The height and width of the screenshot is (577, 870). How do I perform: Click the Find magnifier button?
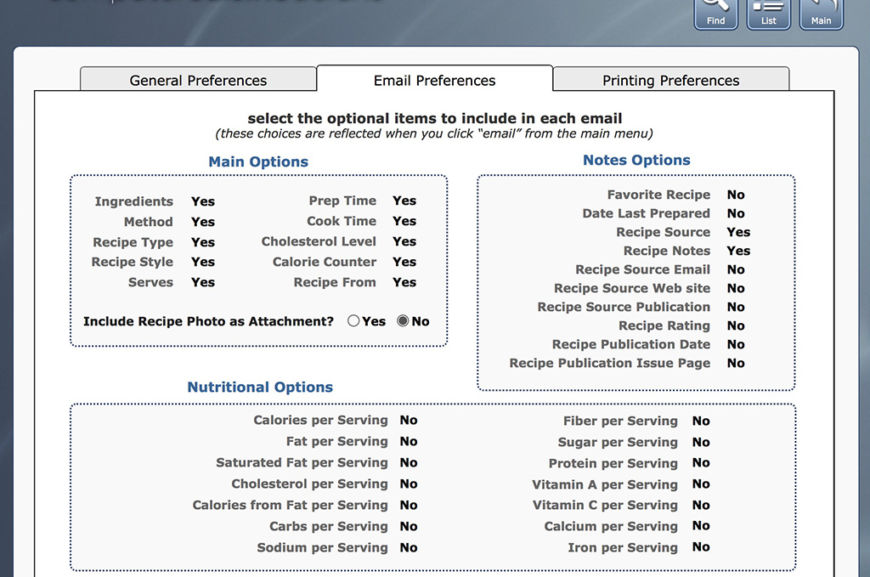(716, 13)
